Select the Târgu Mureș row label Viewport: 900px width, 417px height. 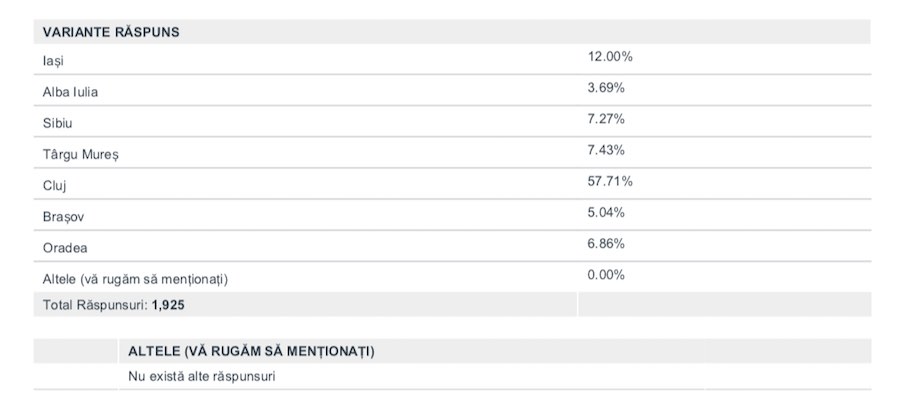(81, 155)
